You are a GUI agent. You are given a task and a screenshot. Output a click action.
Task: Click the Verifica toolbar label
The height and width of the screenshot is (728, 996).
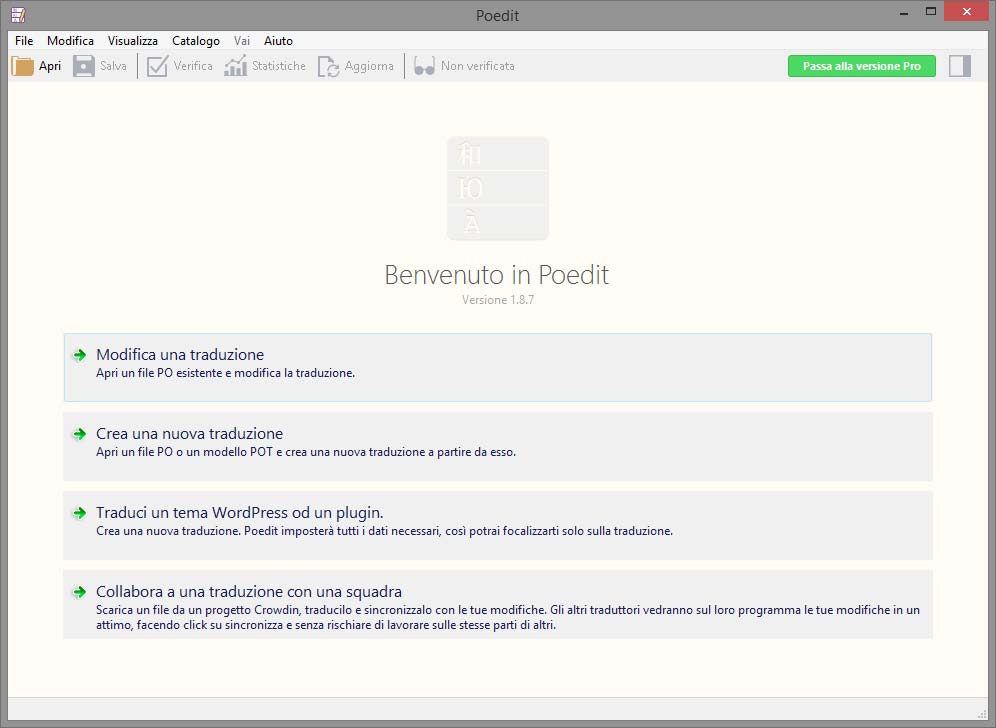(x=193, y=66)
